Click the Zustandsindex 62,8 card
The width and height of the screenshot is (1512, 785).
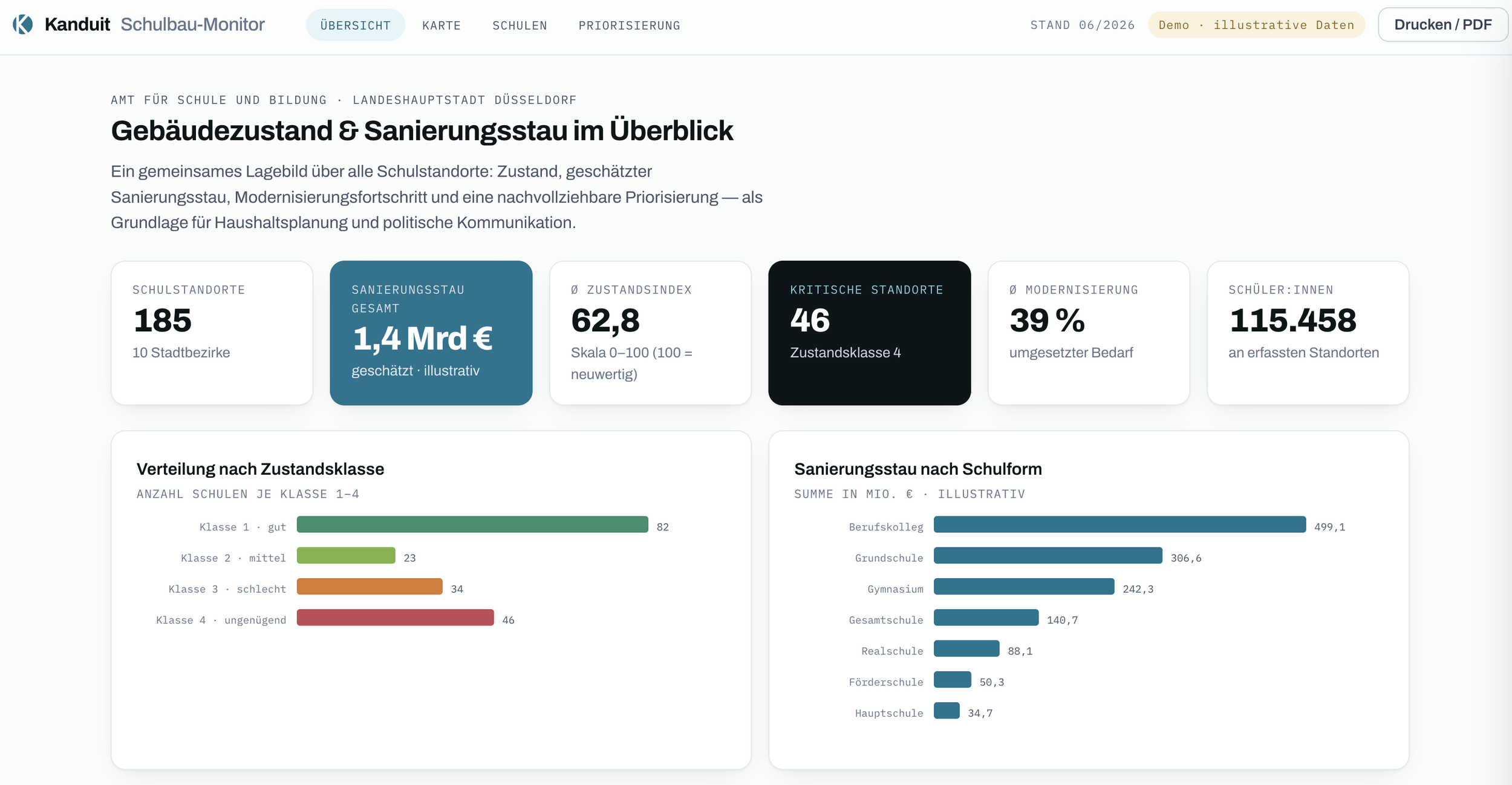click(x=650, y=333)
